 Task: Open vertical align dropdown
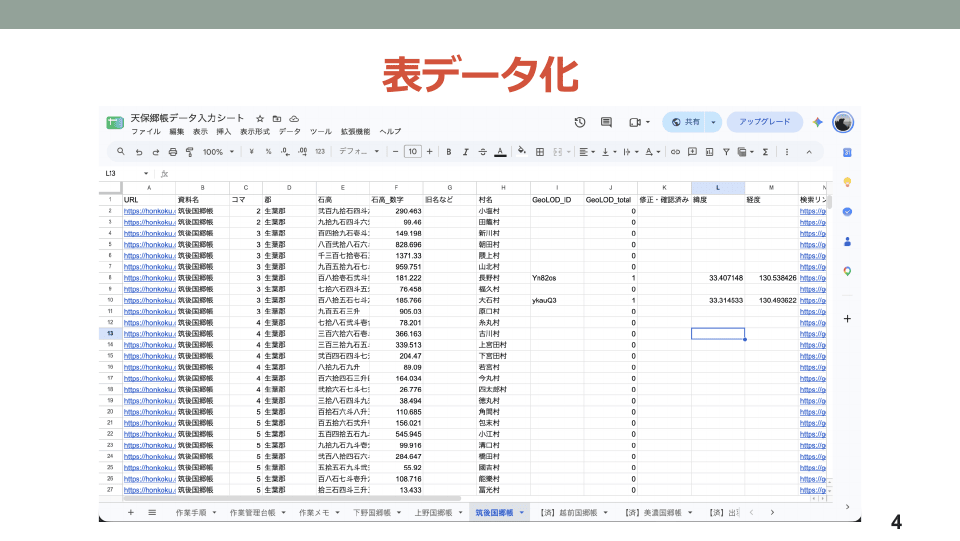tap(609, 152)
